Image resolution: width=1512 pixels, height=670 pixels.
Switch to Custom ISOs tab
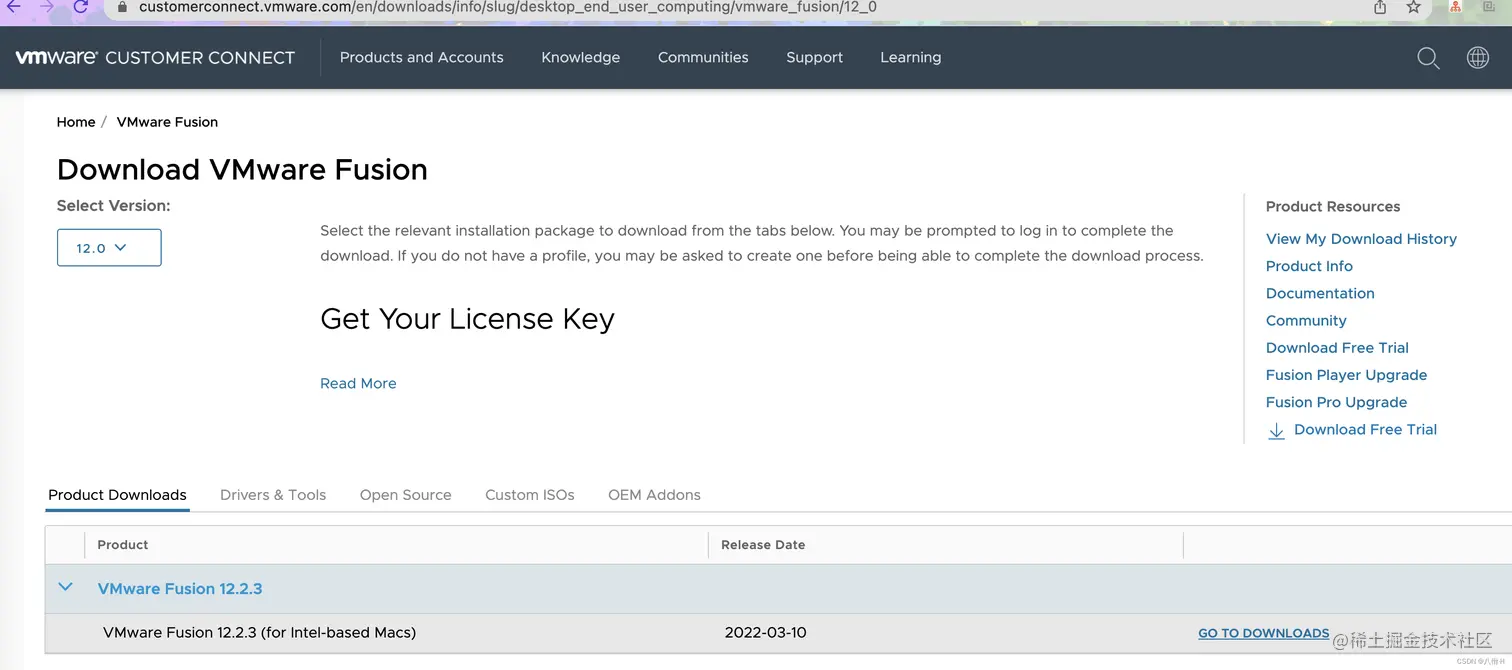click(530, 495)
